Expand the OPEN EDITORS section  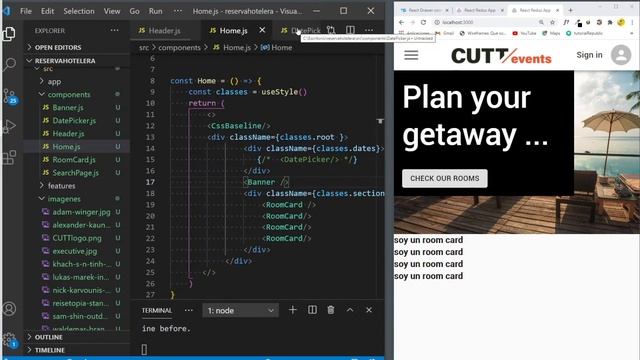click(x=58, y=47)
